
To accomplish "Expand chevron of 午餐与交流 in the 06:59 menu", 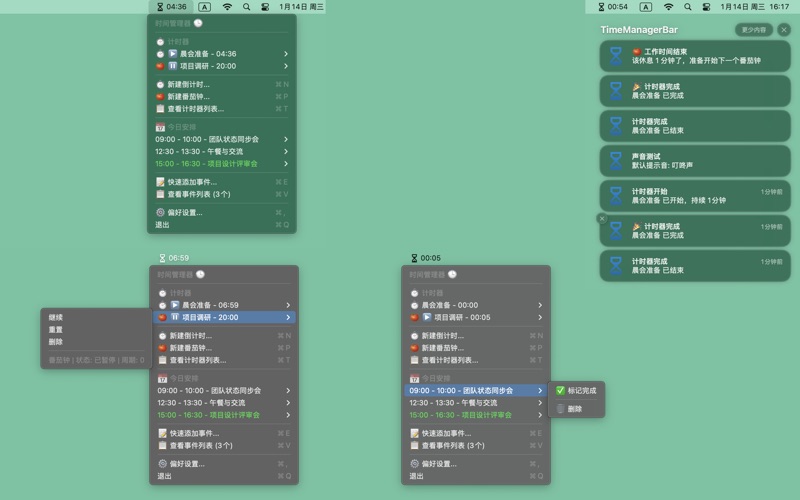I will (288, 403).
